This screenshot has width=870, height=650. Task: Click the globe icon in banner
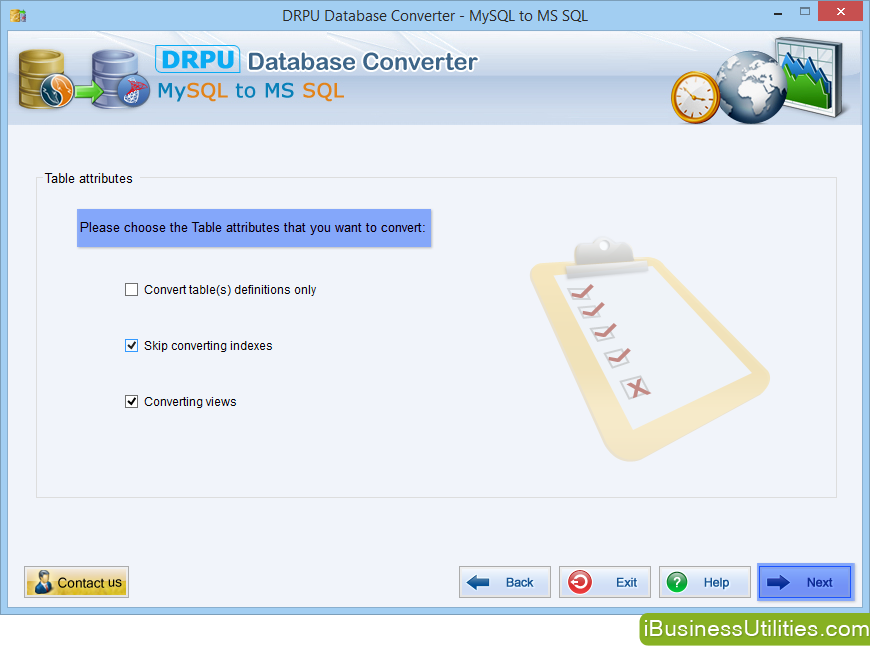(750, 87)
